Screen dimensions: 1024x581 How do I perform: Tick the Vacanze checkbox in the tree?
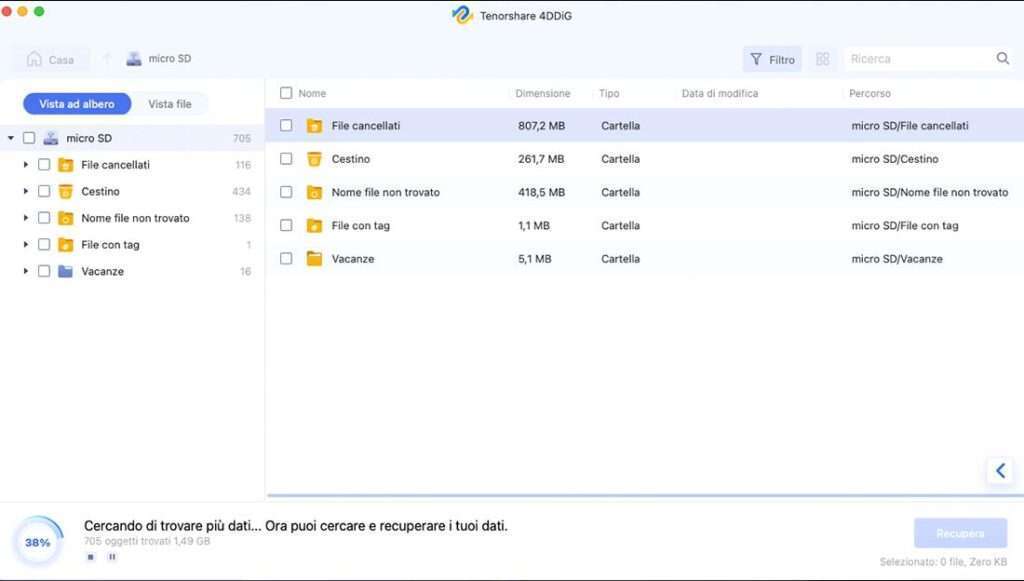click(44, 271)
